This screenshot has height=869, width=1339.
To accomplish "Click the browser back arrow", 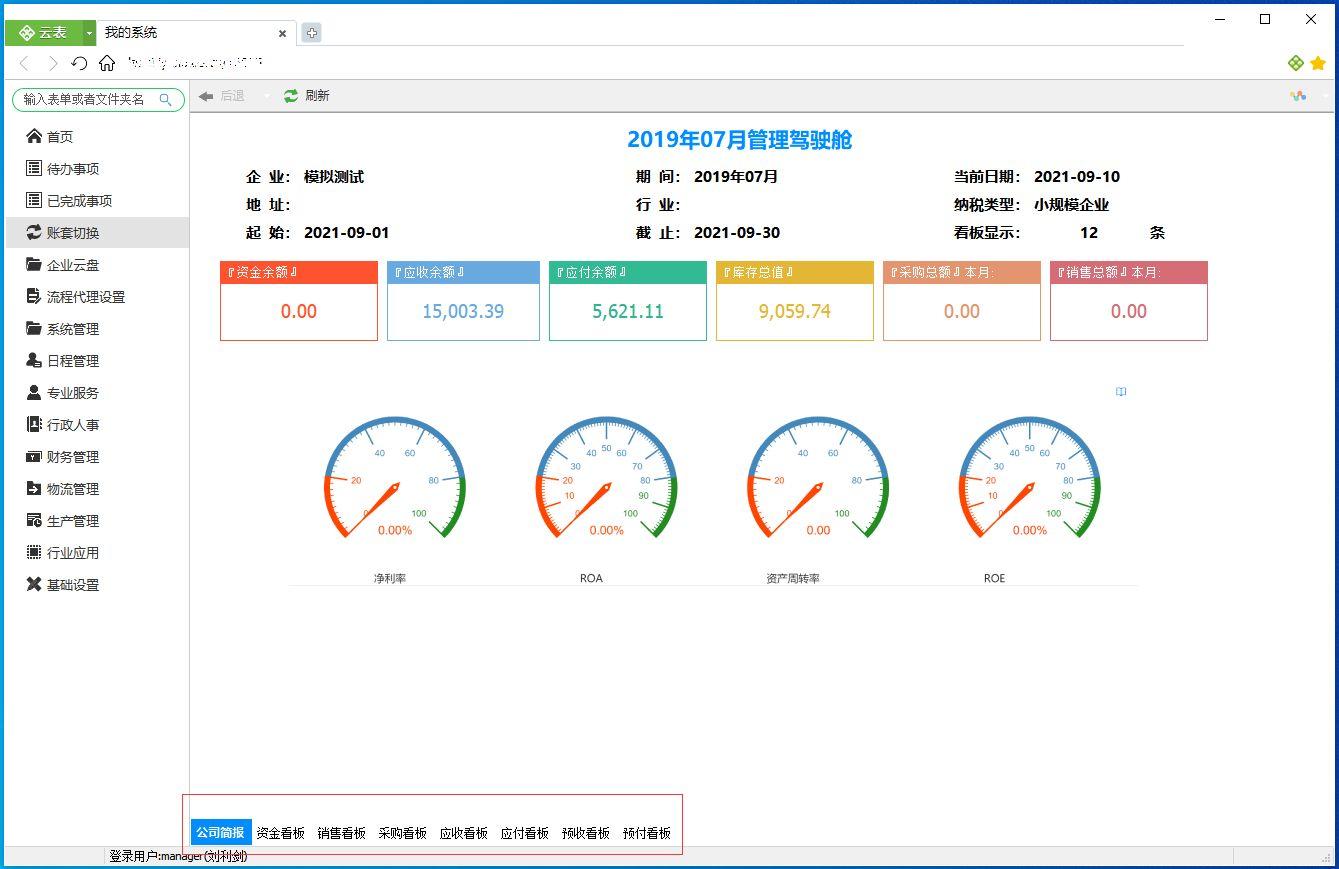I will (25, 63).
